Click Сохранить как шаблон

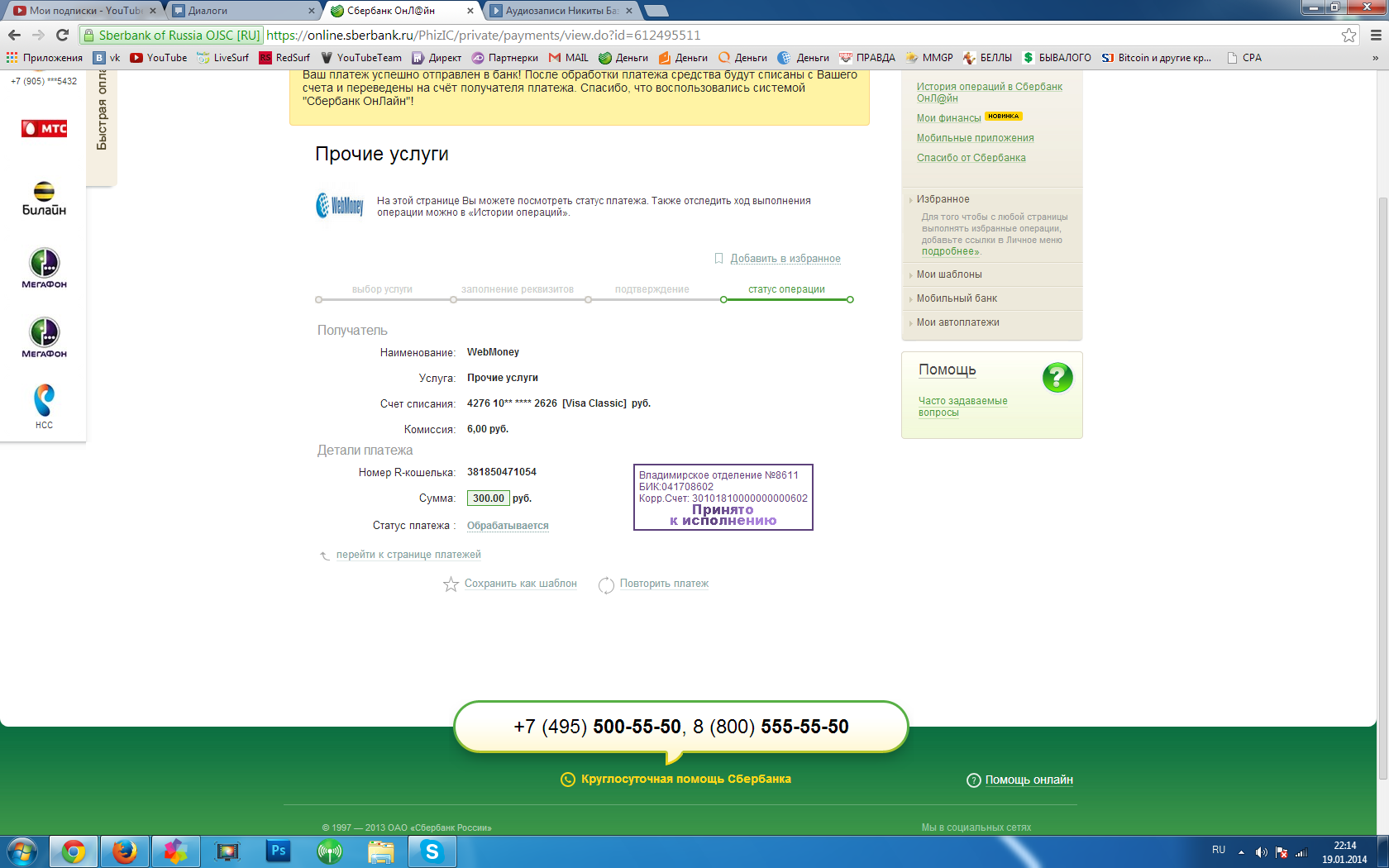(520, 584)
